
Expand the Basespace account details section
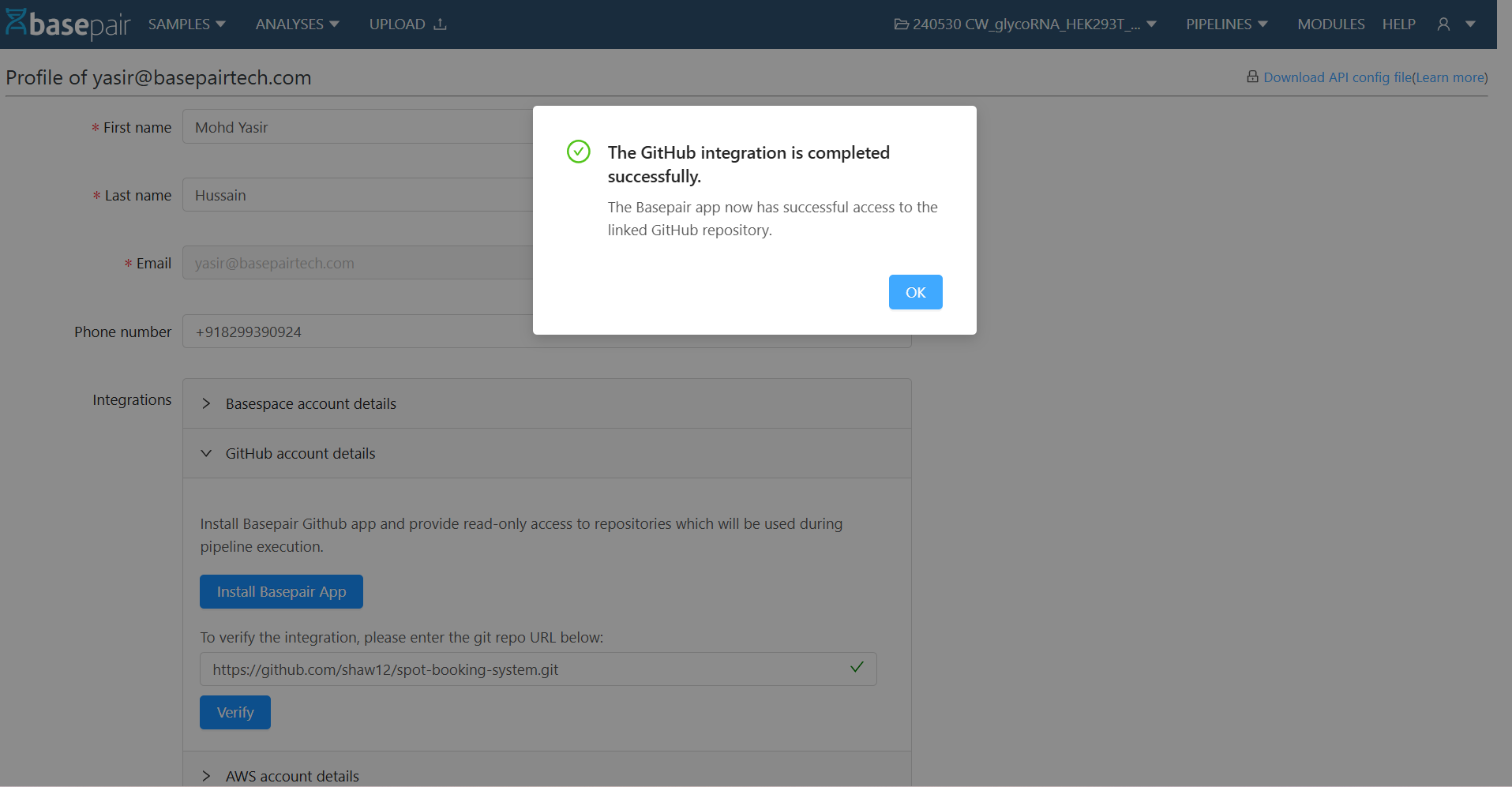pos(310,403)
